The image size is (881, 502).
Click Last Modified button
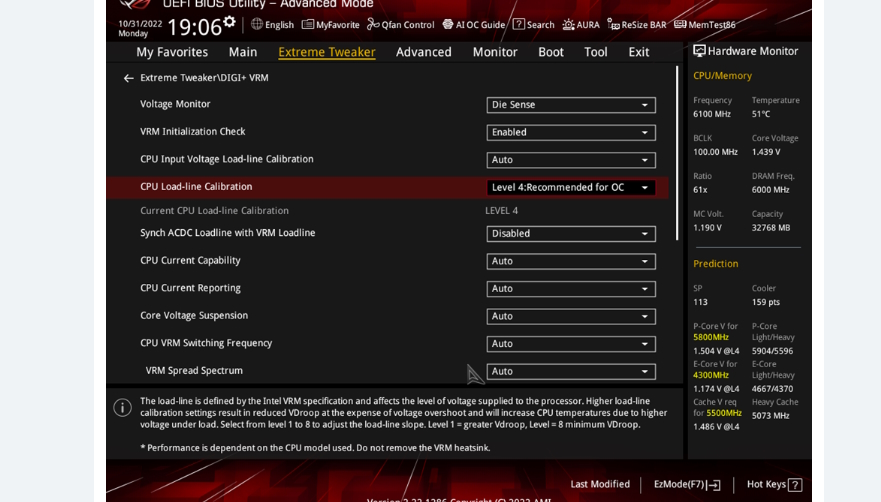pos(600,484)
